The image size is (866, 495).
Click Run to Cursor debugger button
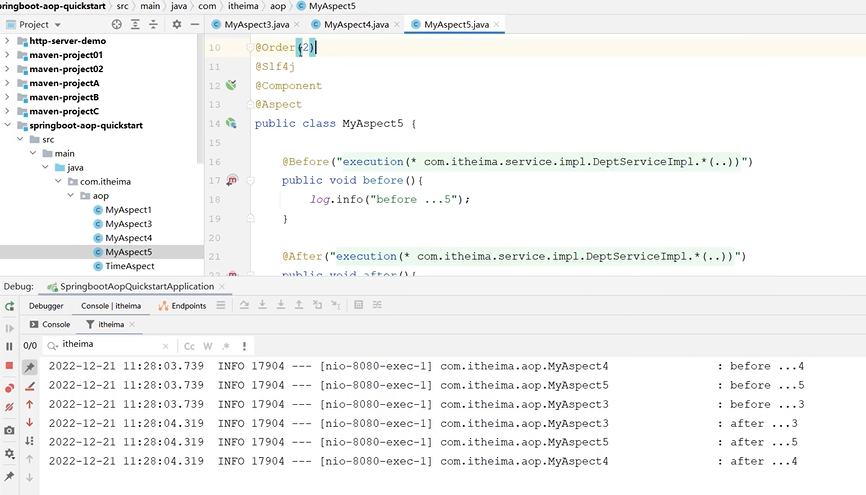(335, 305)
